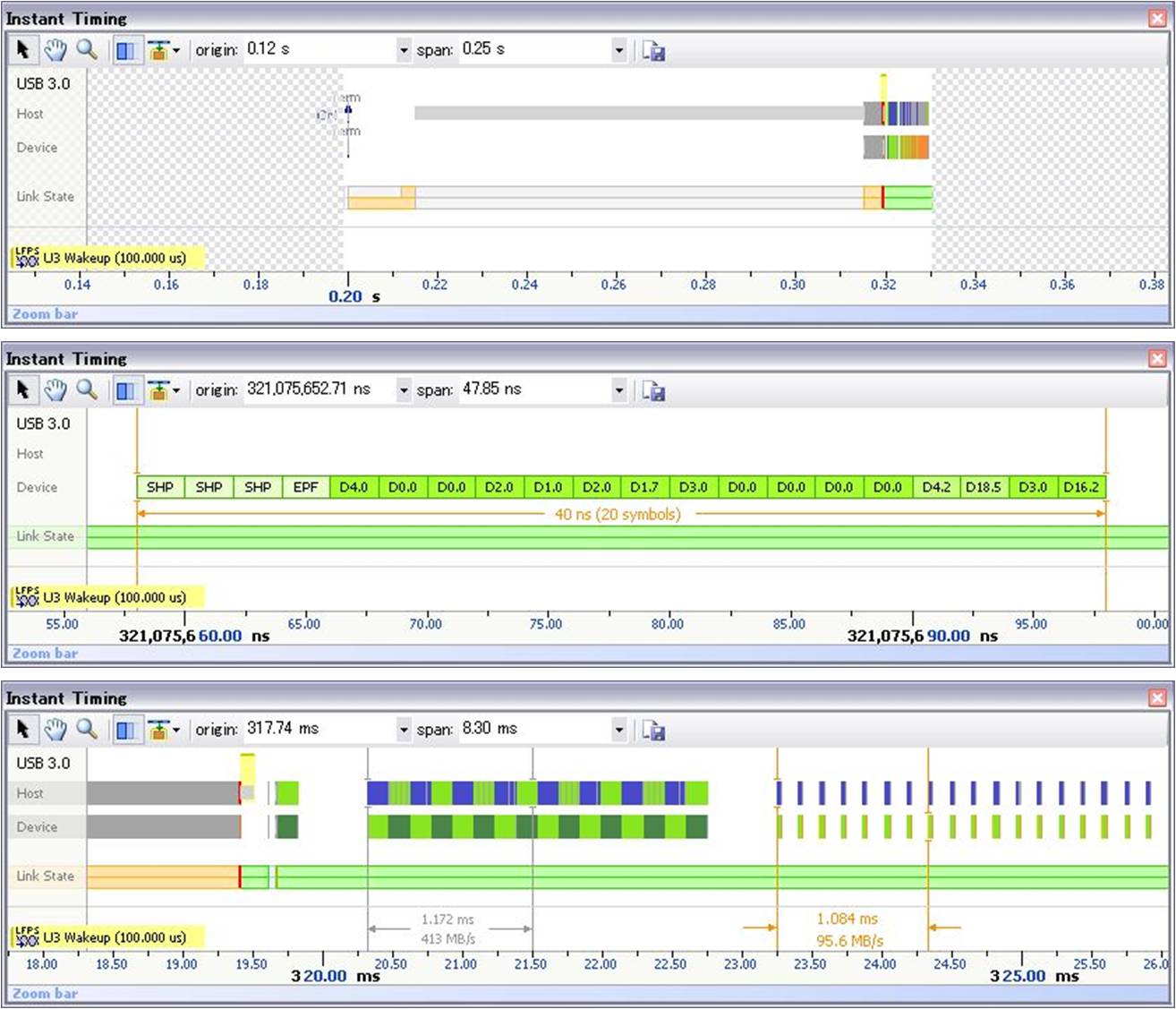Click the 1.084 ms measurement text
This screenshot has width=1176, height=1009.
tap(848, 919)
